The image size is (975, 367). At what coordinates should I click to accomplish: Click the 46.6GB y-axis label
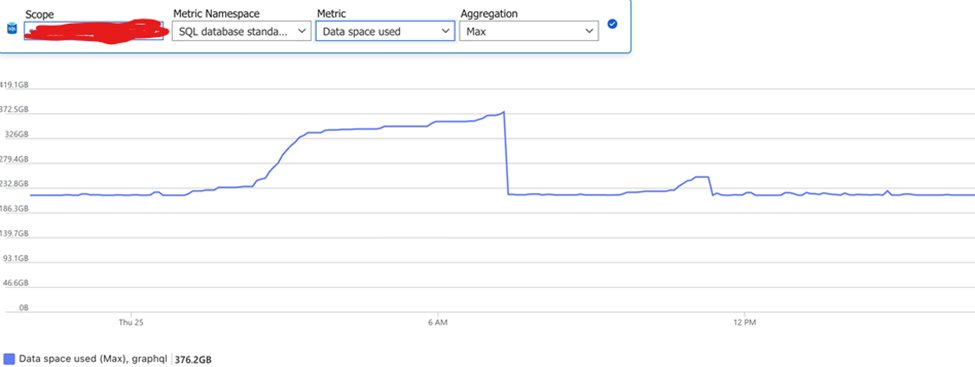17,283
